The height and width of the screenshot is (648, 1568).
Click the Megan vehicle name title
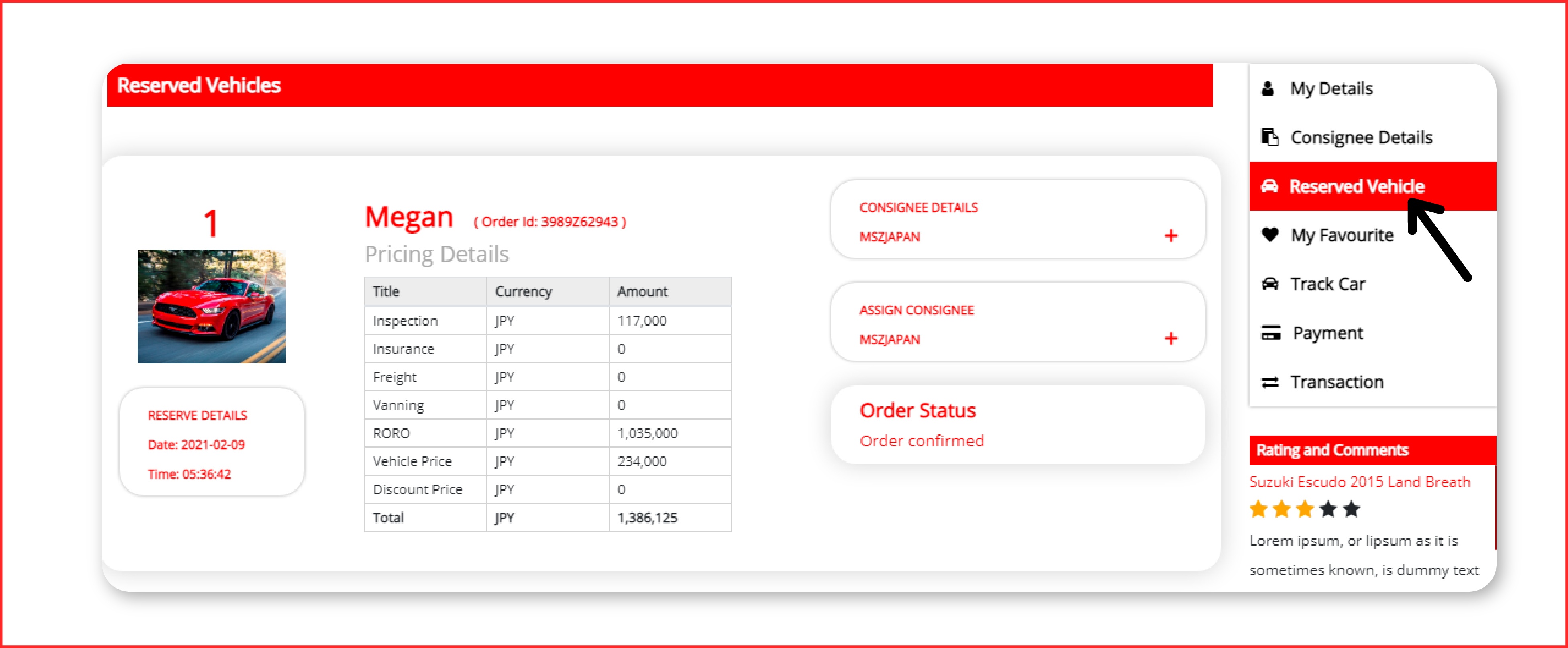(408, 218)
